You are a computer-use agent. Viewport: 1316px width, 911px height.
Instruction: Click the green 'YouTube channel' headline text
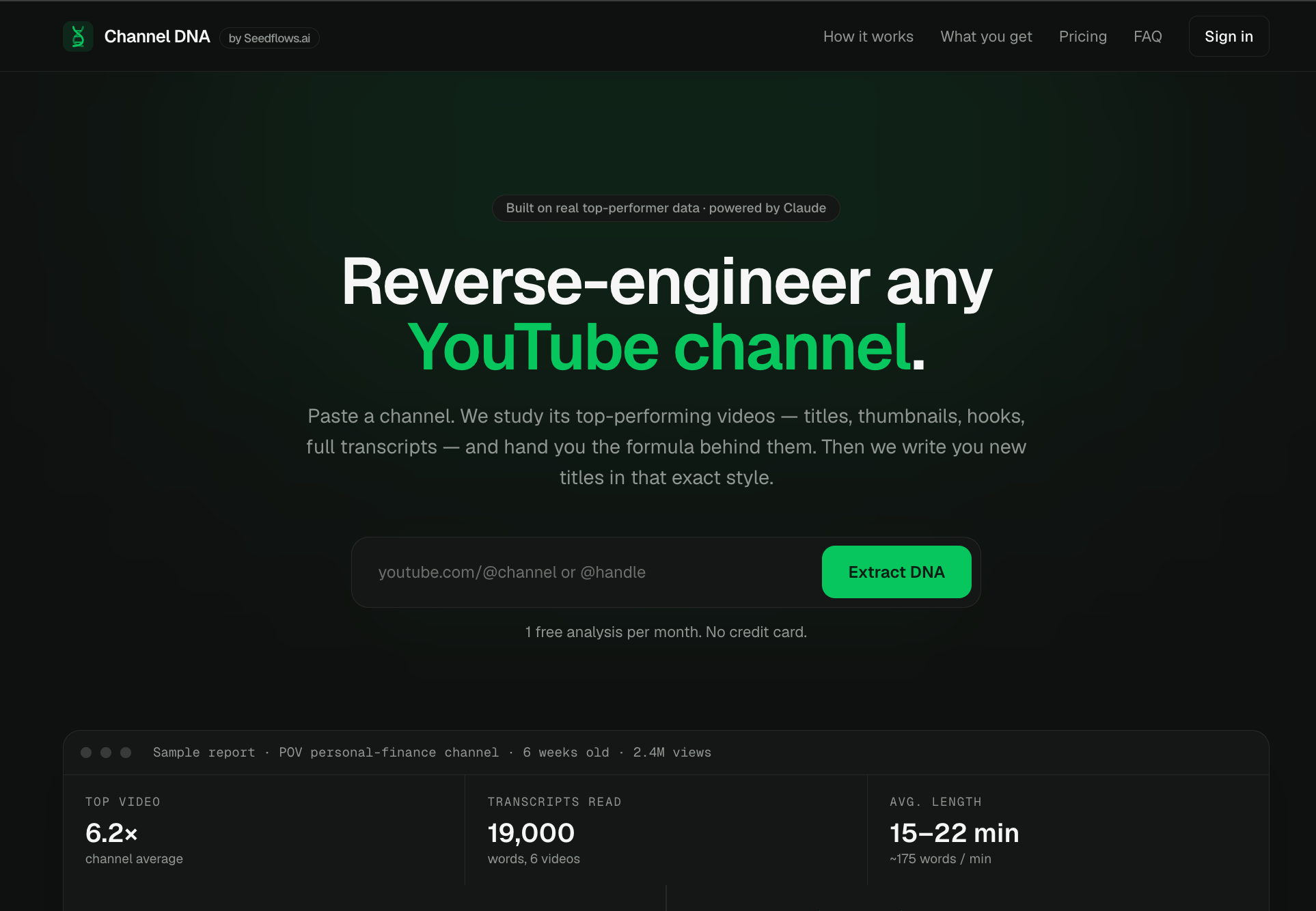pyautogui.click(x=659, y=348)
